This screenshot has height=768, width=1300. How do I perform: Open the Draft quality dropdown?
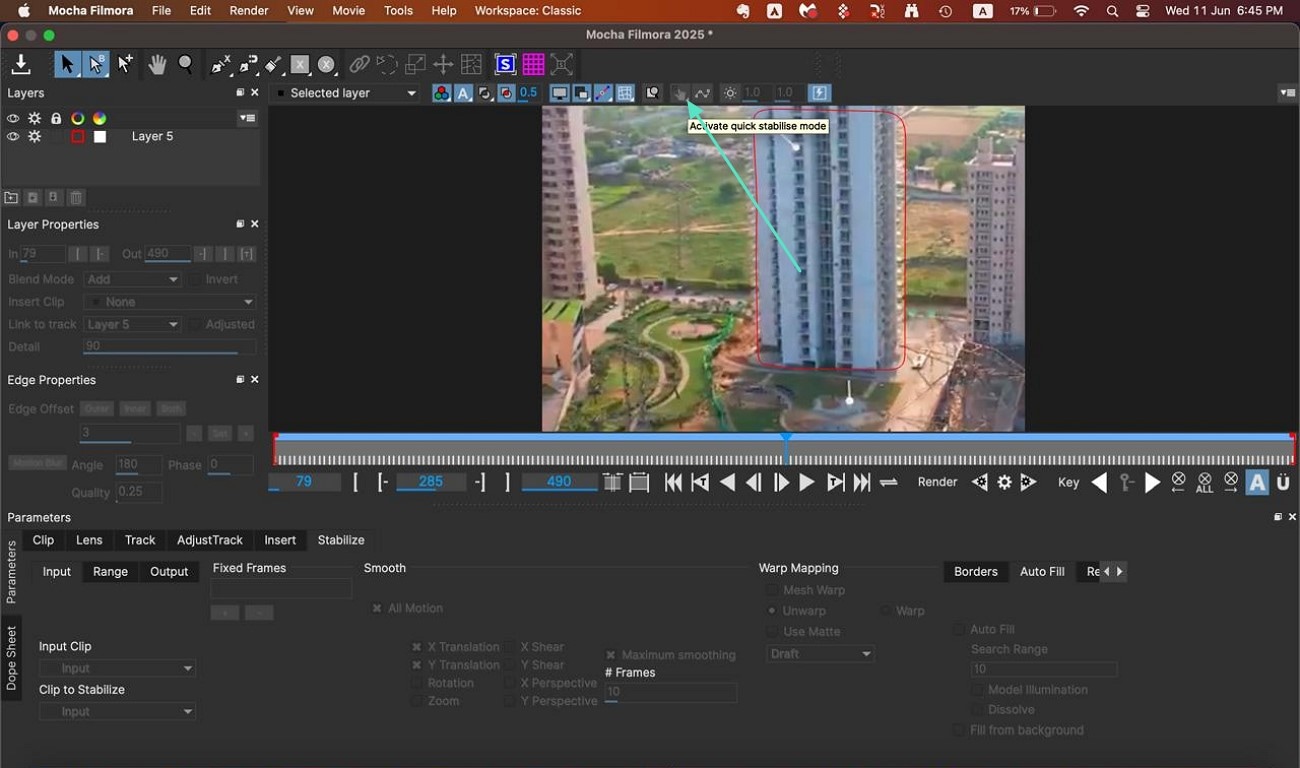point(820,654)
